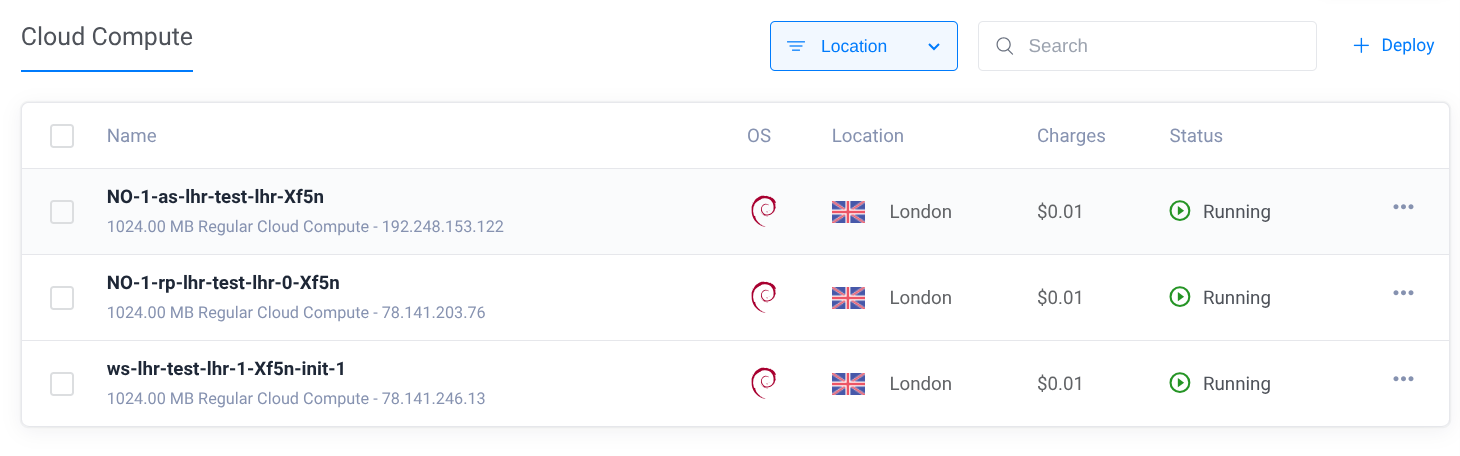
Task: Open more options for NO-1-rp-lhr-test-lhr-0-Xf5n
Action: 1403,293
